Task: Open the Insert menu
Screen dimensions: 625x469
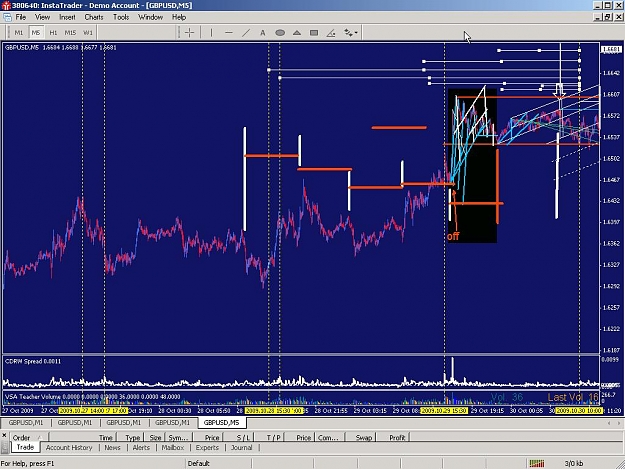Action: pyautogui.click(x=67, y=17)
